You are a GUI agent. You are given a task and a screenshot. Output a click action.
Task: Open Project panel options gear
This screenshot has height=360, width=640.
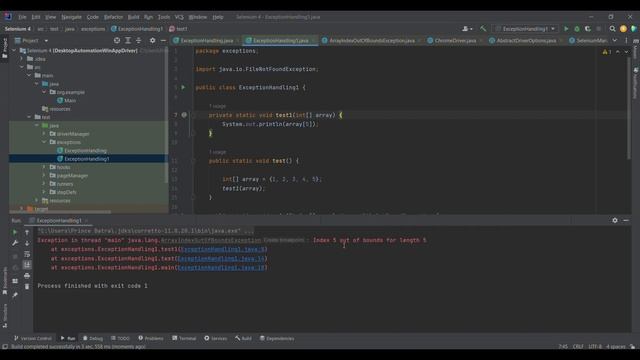coord(152,40)
